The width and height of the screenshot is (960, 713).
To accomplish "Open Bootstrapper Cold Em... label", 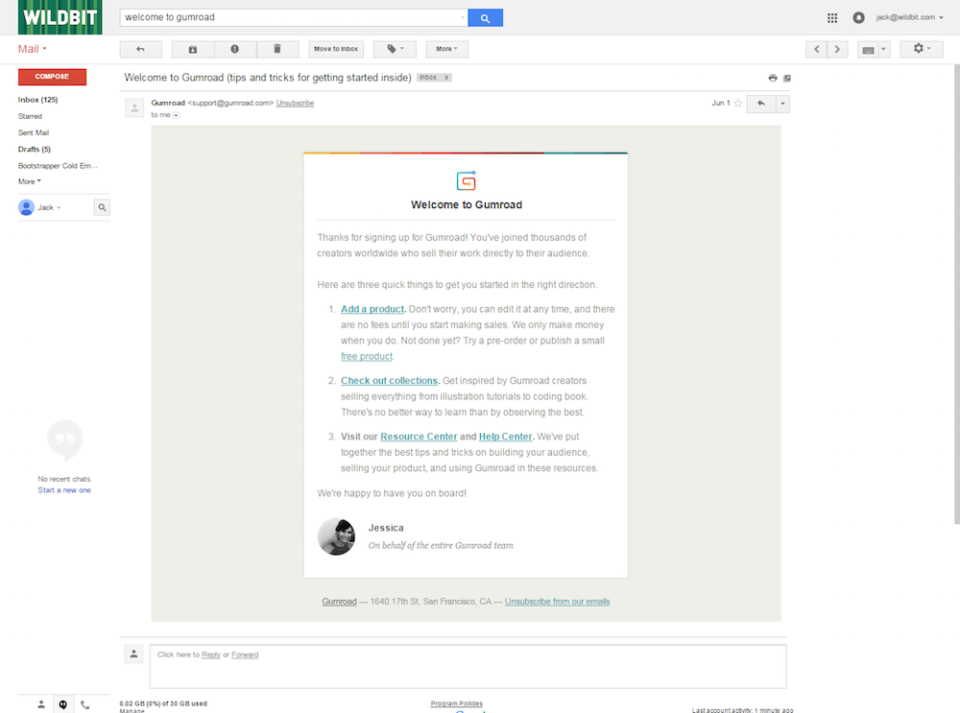I will point(58,166).
